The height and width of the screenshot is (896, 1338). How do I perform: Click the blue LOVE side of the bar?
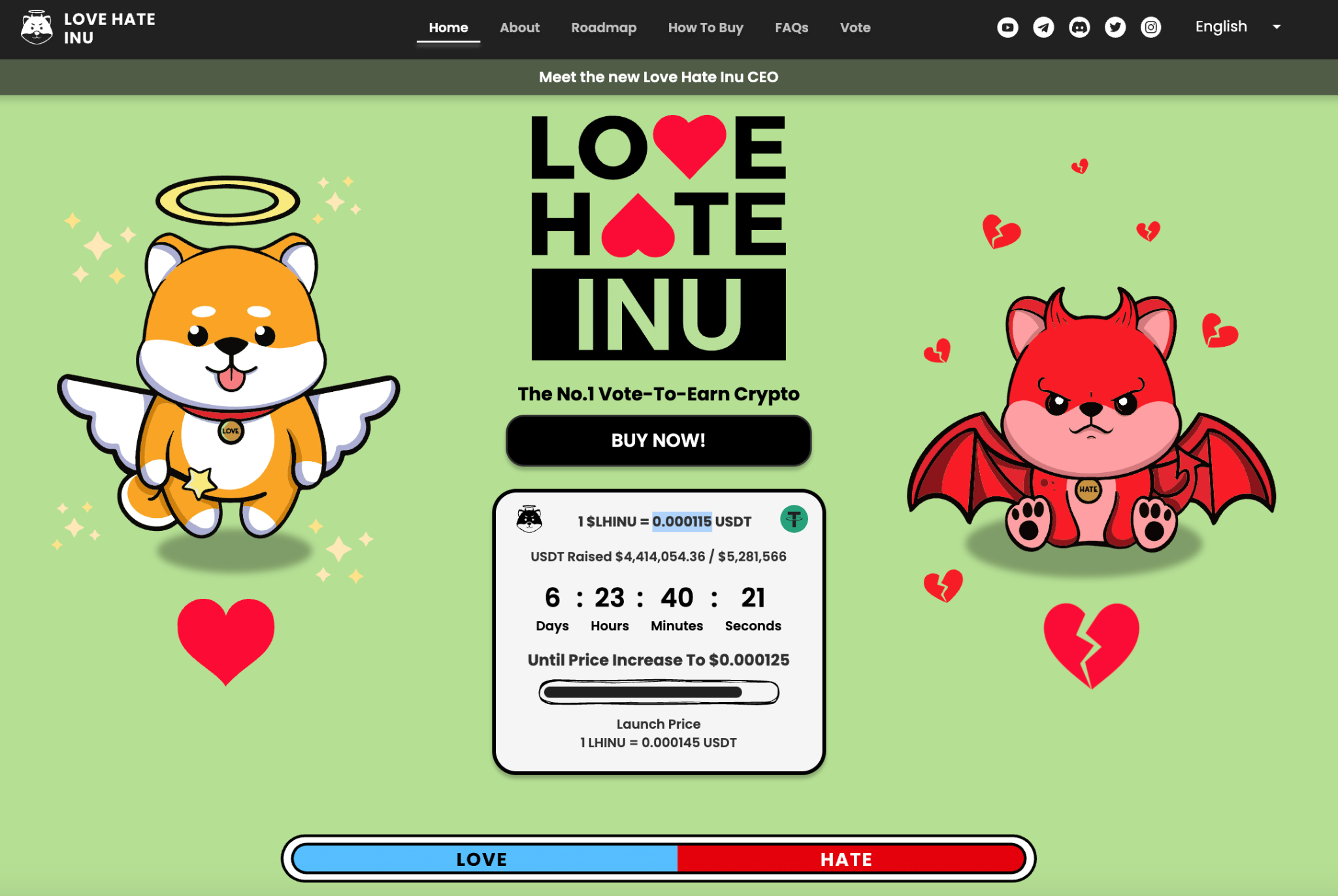point(484,859)
